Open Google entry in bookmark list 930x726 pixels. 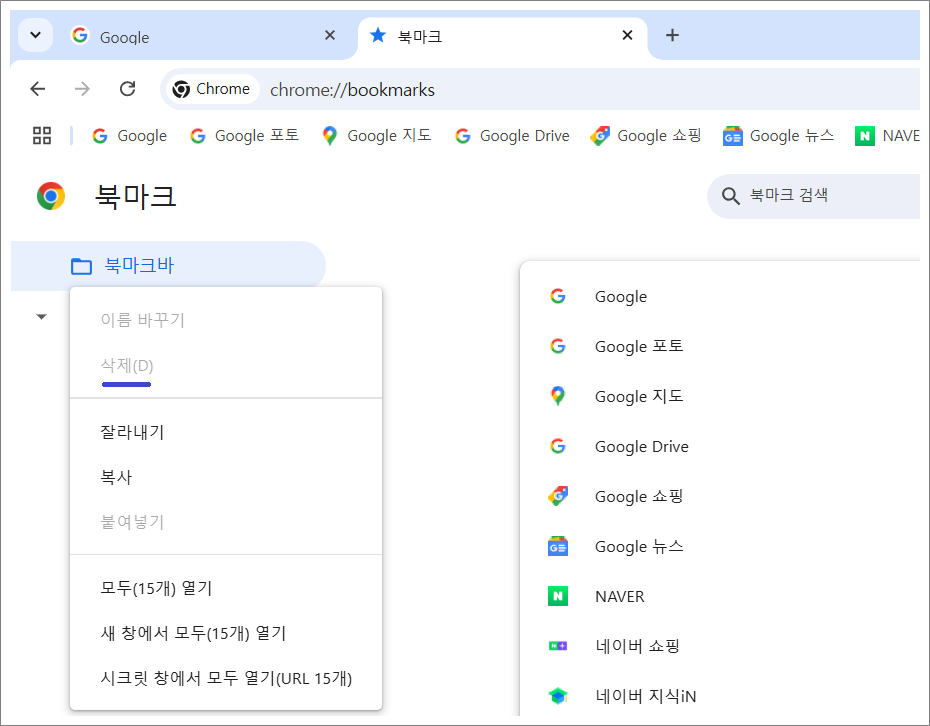pyautogui.click(x=720, y=296)
